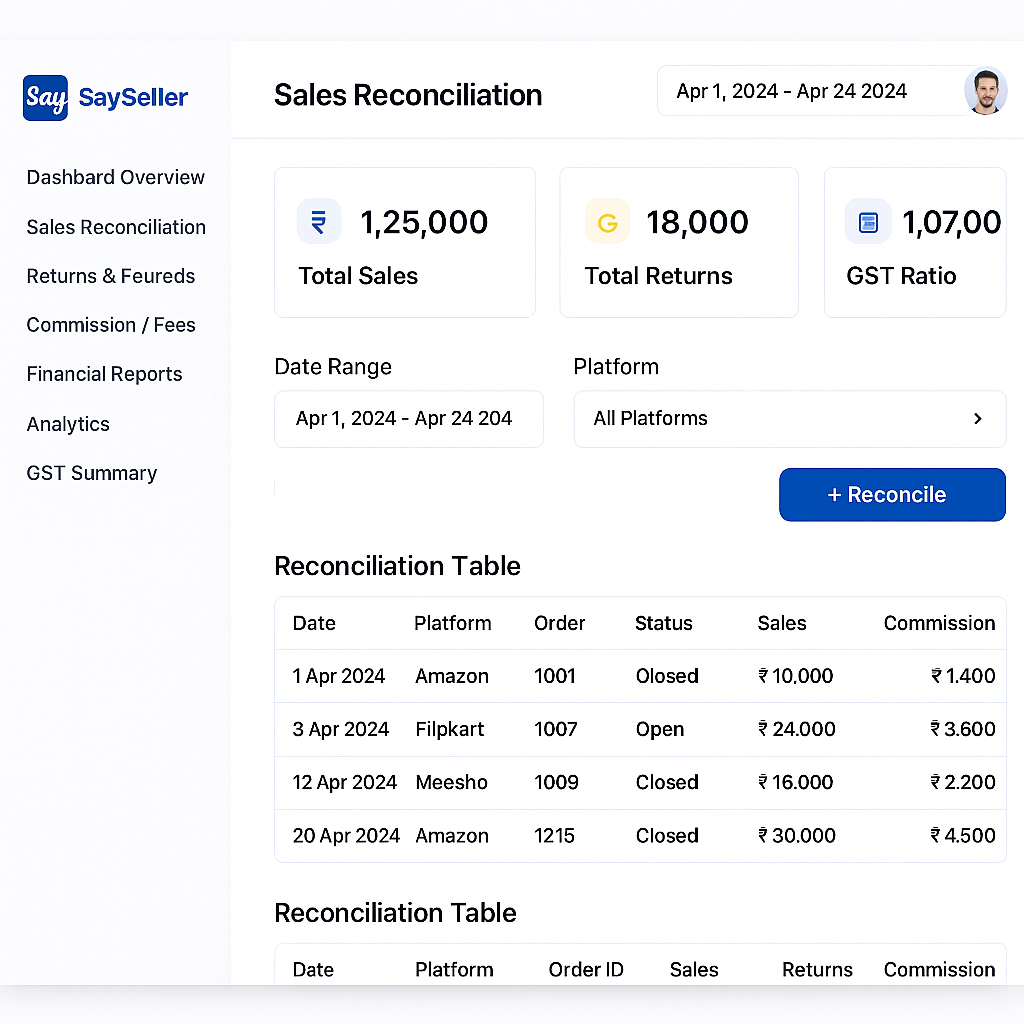This screenshot has width=1024, height=1024.
Task: Open Financial Reports from the sidebar
Action: [x=104, y=374]
